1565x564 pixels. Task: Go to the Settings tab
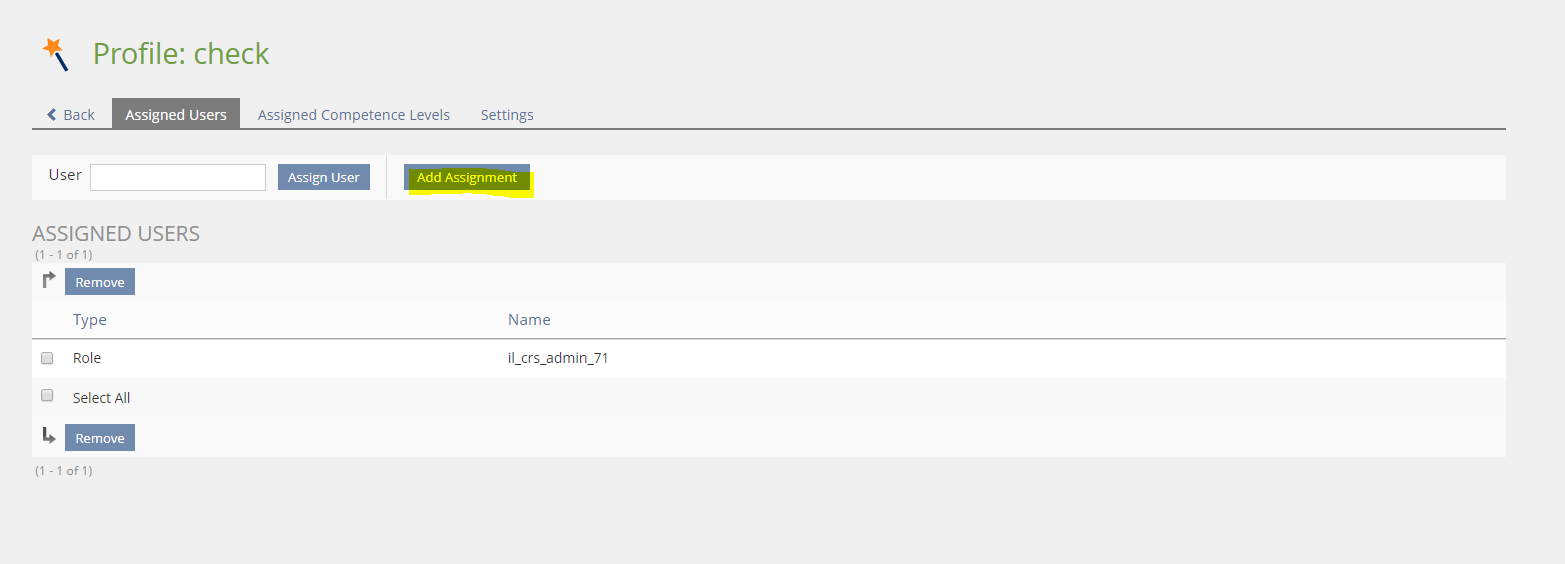coord(507,115)
